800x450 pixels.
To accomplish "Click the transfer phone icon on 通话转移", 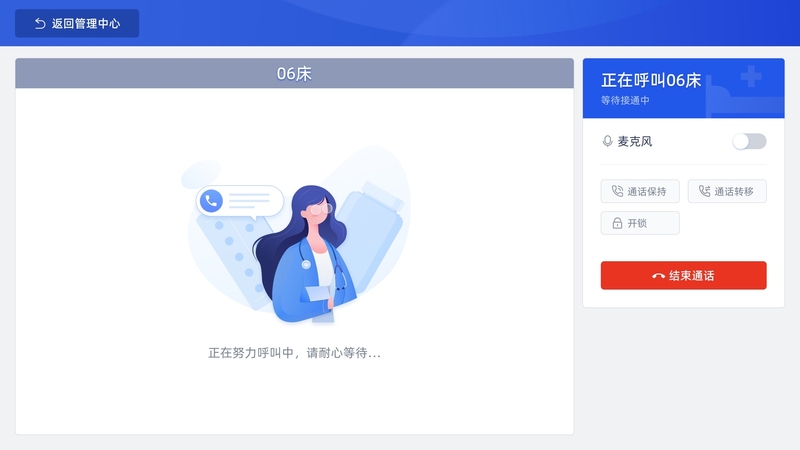I will pos(705,191).
